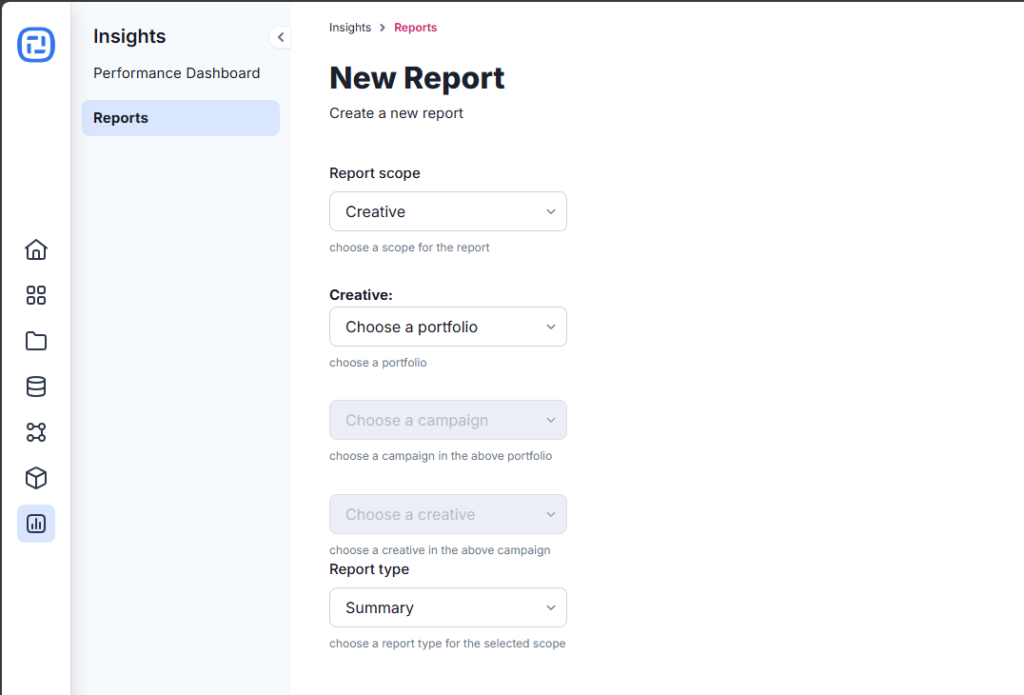Click the 'Report scope' label

(x=374, y=173)
